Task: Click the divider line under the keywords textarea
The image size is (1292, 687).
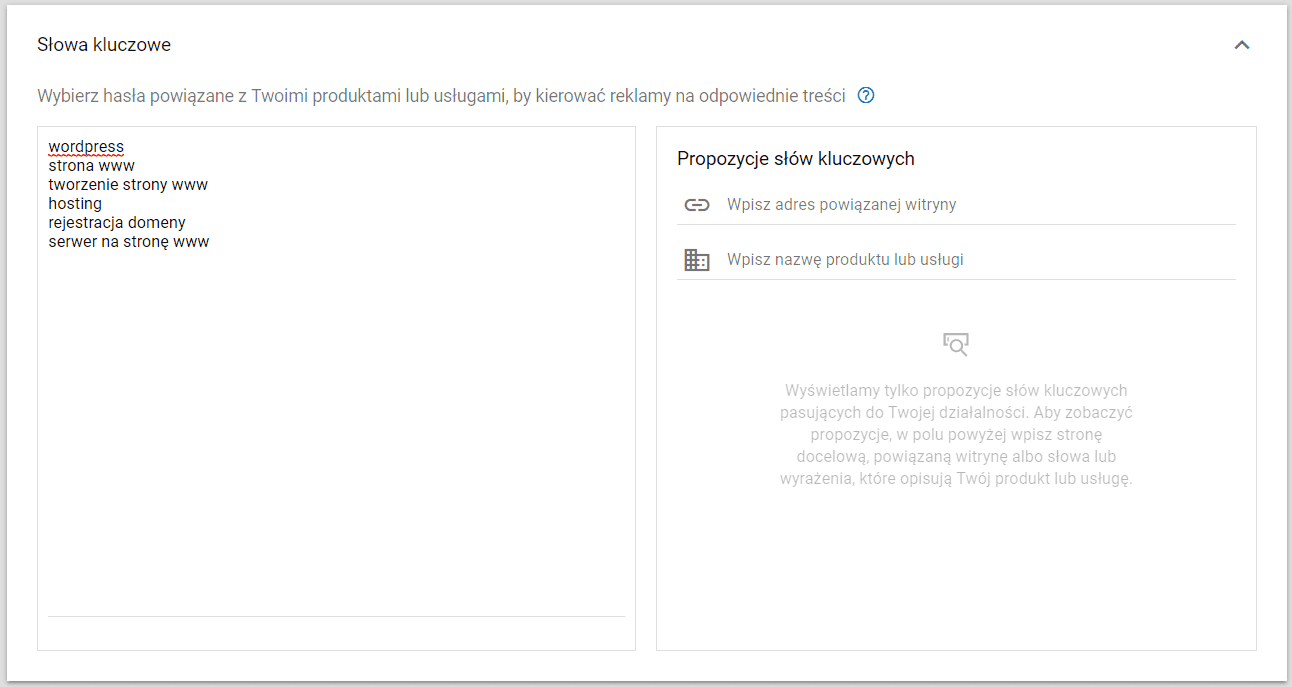Action: (336, 616)
